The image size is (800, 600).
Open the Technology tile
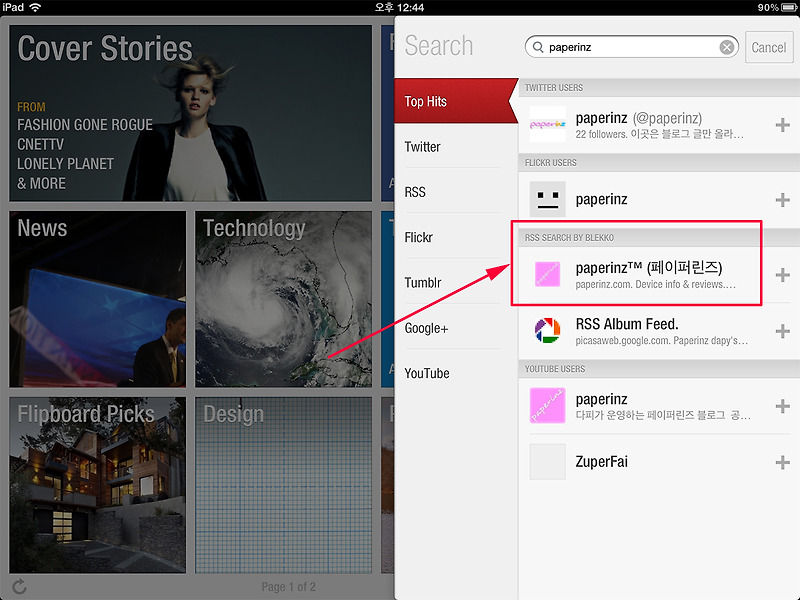[x=284, y=299]
